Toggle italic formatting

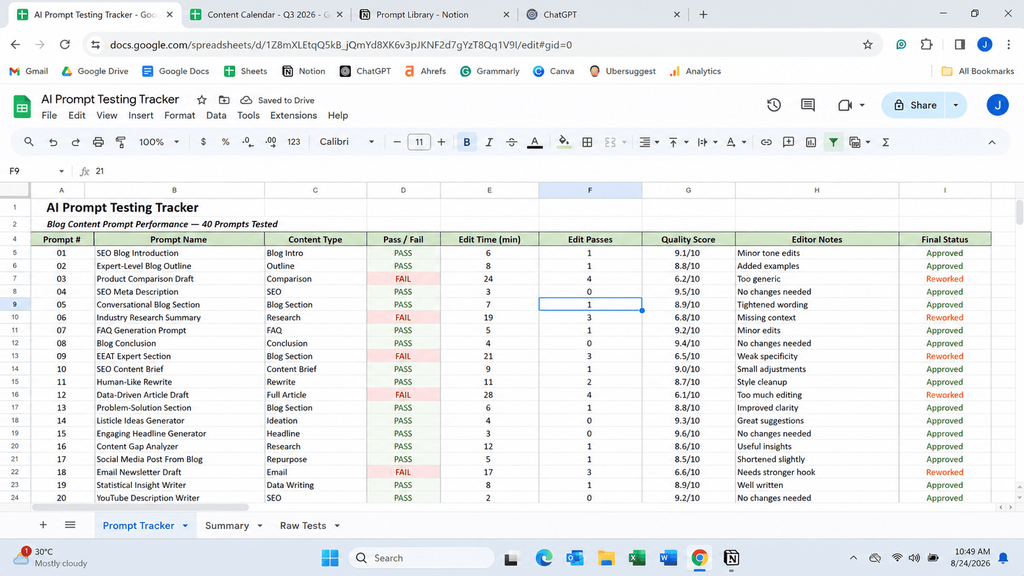pos(489,142)
